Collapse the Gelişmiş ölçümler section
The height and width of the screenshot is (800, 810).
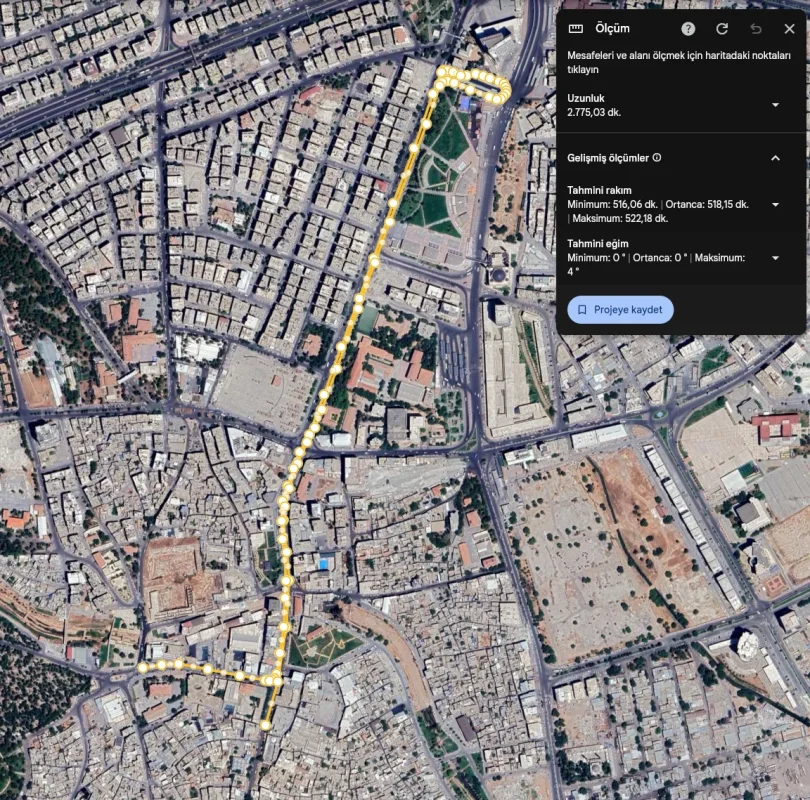click(x=775, y=158)
